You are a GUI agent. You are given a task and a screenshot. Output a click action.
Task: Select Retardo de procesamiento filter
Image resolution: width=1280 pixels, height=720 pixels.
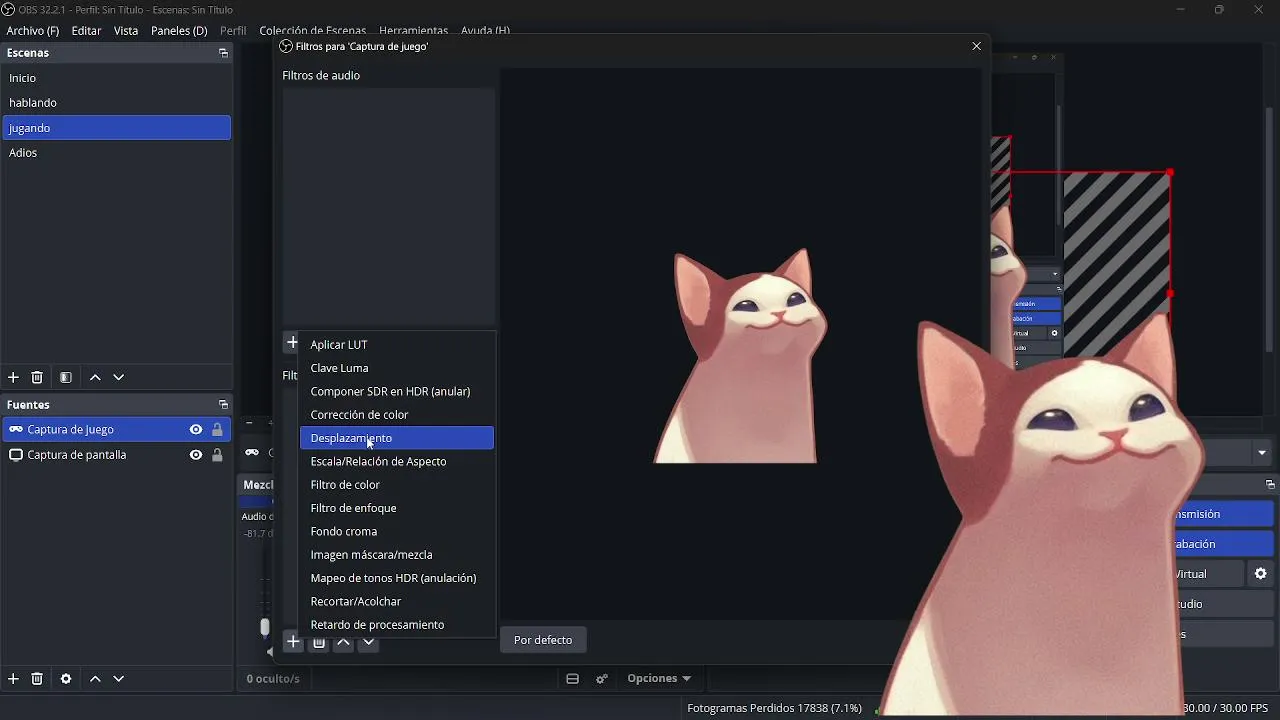point(397,625)
